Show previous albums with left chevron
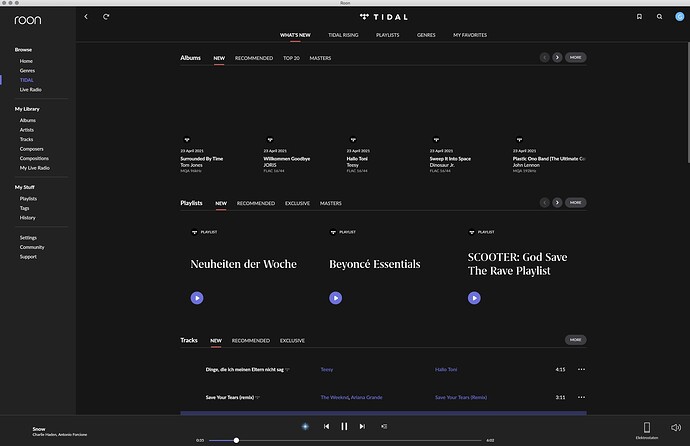The width and height of the screenshot is (690, 446). coord(544,58)
